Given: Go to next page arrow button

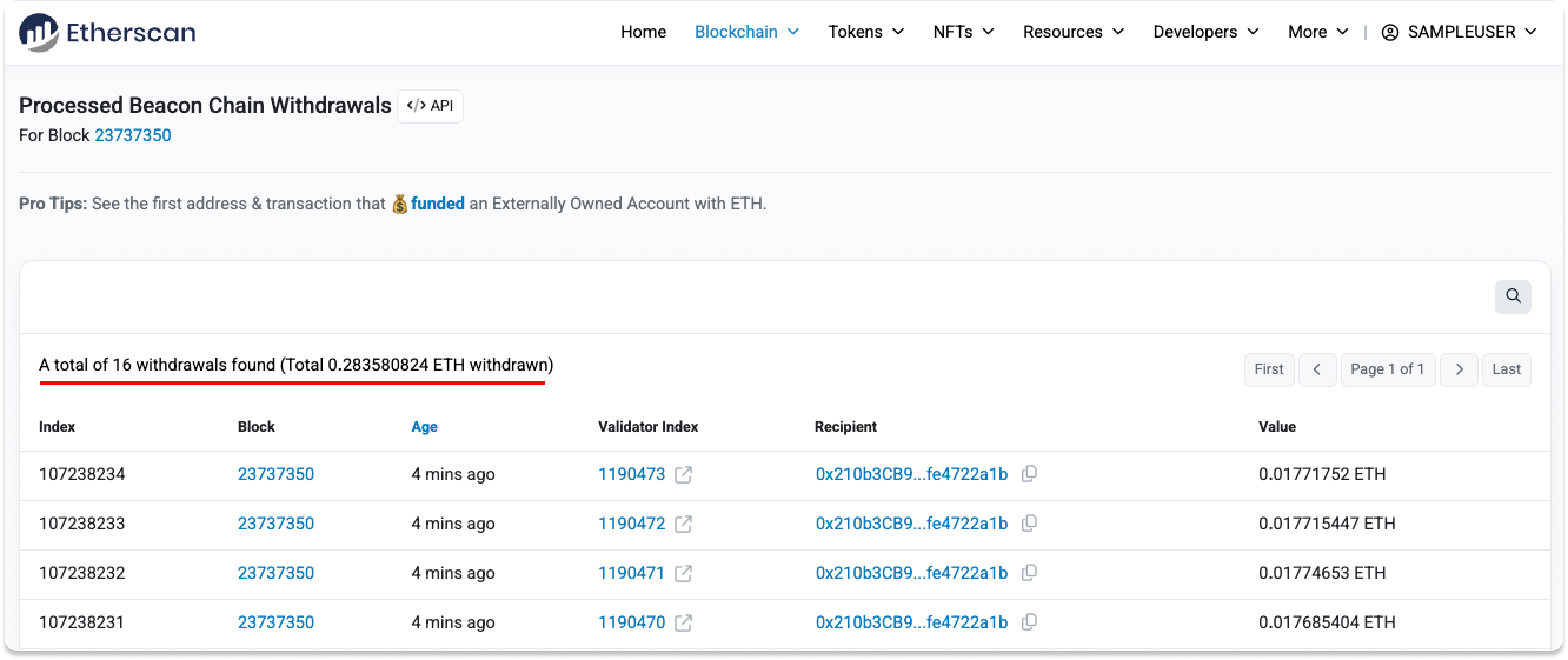Looking at the screenshot, I should (x=1459, y=369).
